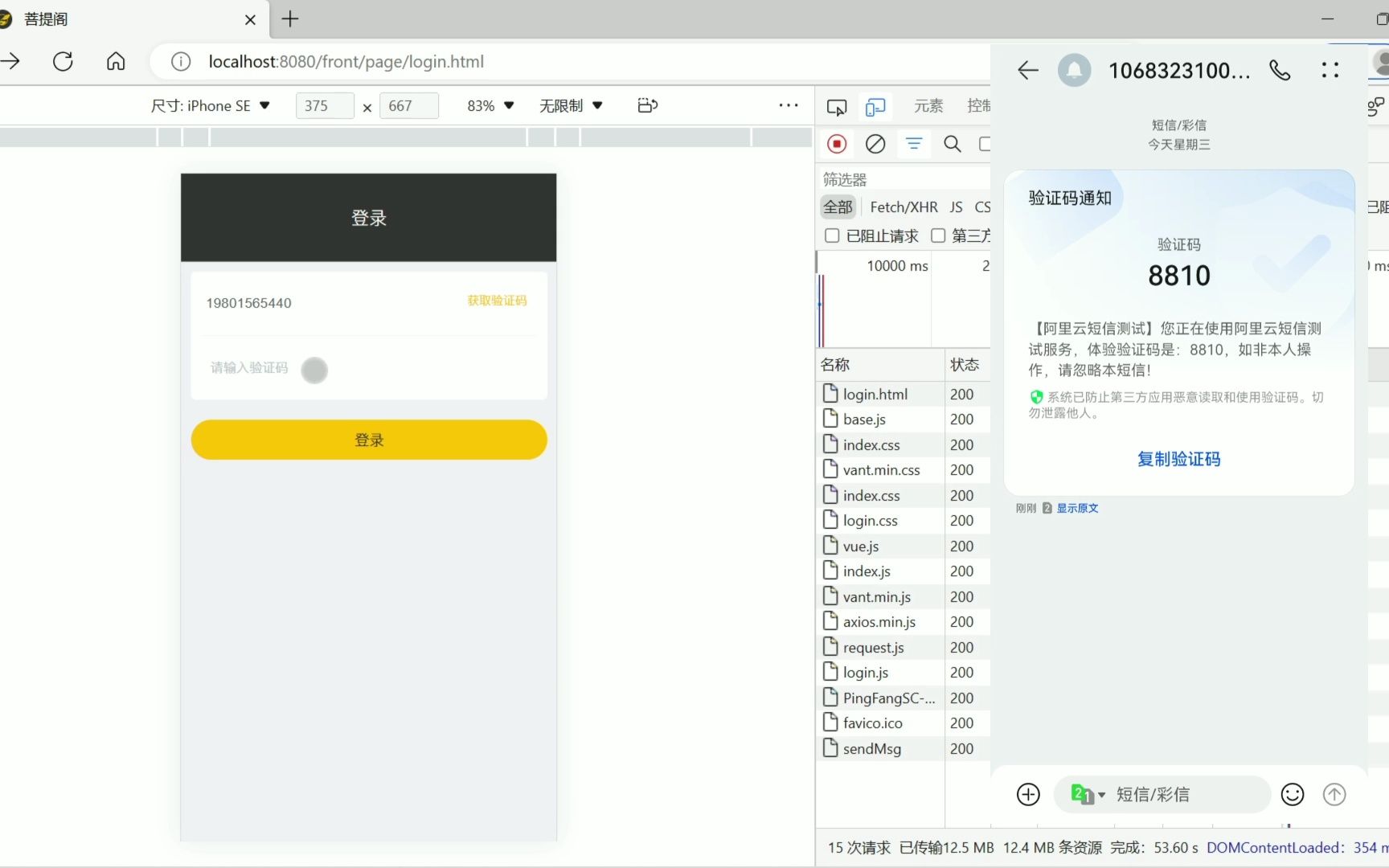Edit the viewport width 375 field

325,105
